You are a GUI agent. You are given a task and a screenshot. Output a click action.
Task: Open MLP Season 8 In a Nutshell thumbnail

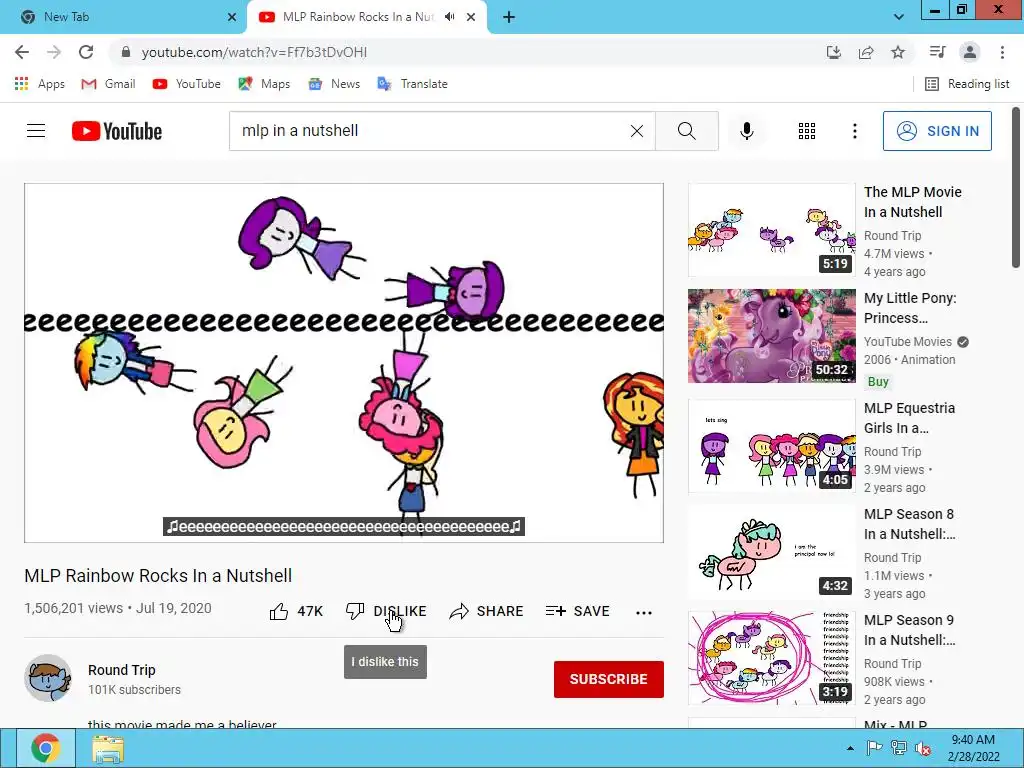[x=771, y=552]
